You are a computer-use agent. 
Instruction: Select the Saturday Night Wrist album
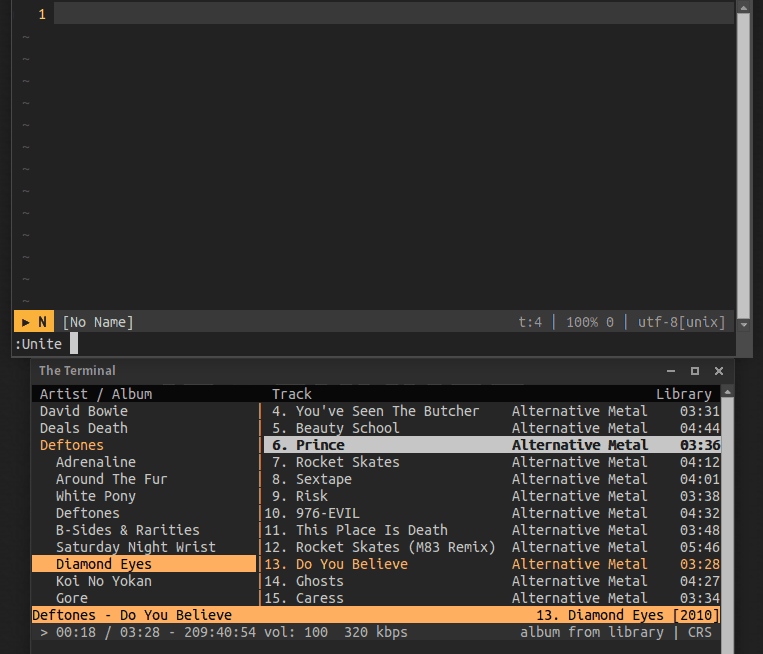tap(136, 547)
